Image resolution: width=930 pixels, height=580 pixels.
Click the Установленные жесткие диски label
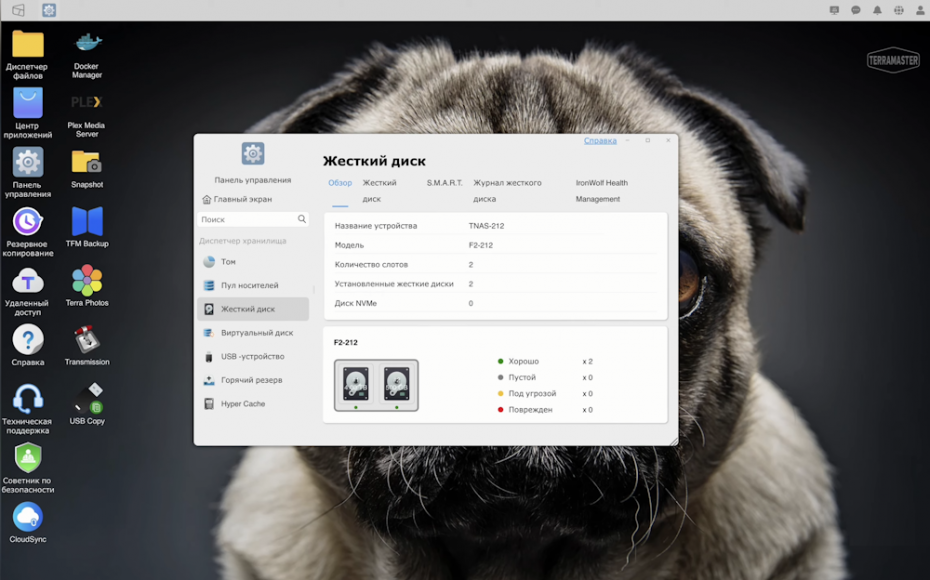click(394, 284)
